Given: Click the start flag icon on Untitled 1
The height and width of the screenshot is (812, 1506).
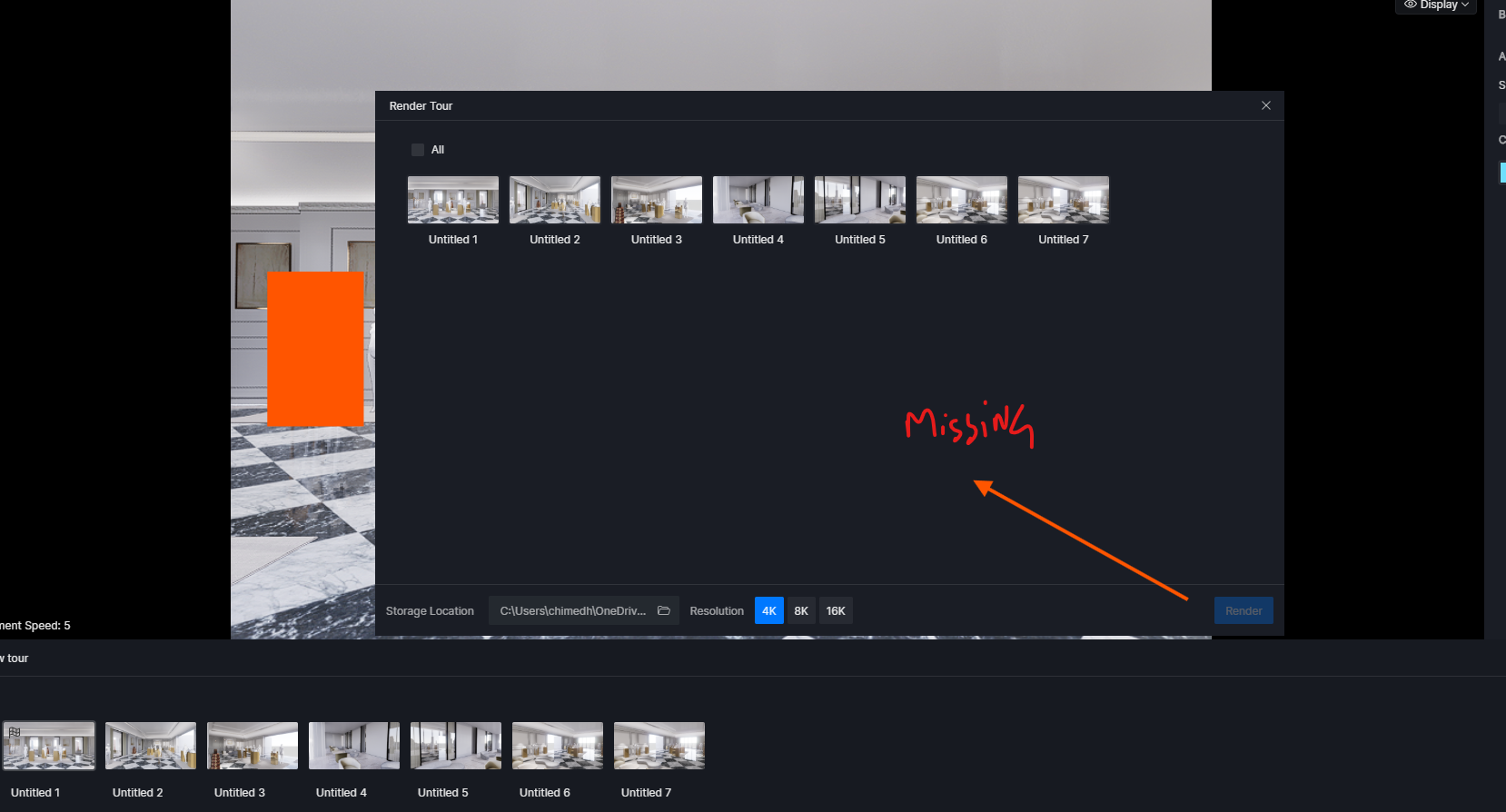Looking at the screenshot, I should (x=15, y=732).
